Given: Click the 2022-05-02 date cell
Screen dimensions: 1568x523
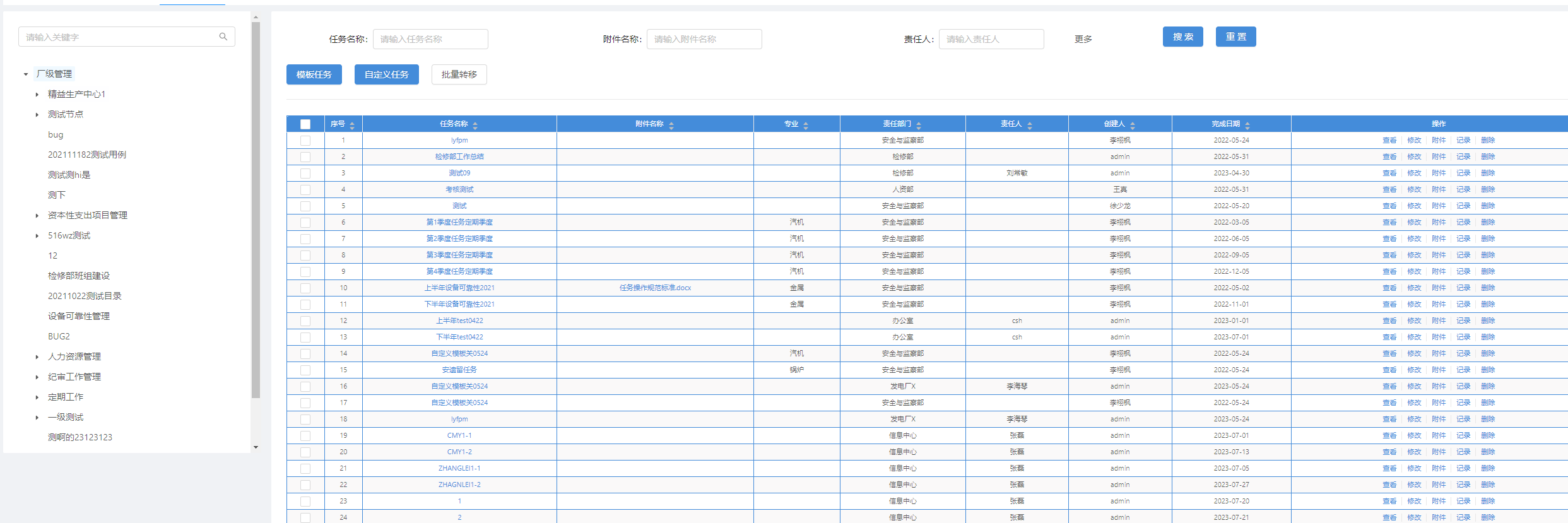Looking at the screenshot, I should (x=1231, y=288).
